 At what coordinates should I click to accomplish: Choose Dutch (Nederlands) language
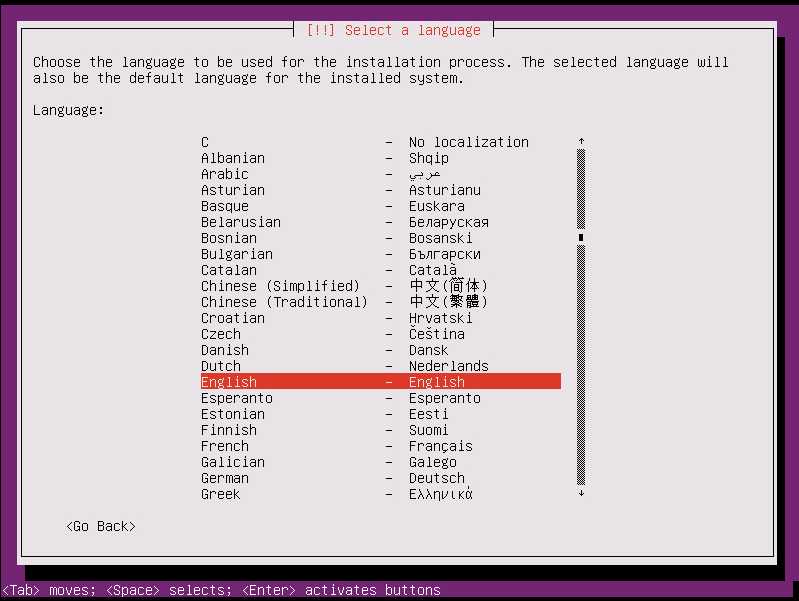[381, 366]
